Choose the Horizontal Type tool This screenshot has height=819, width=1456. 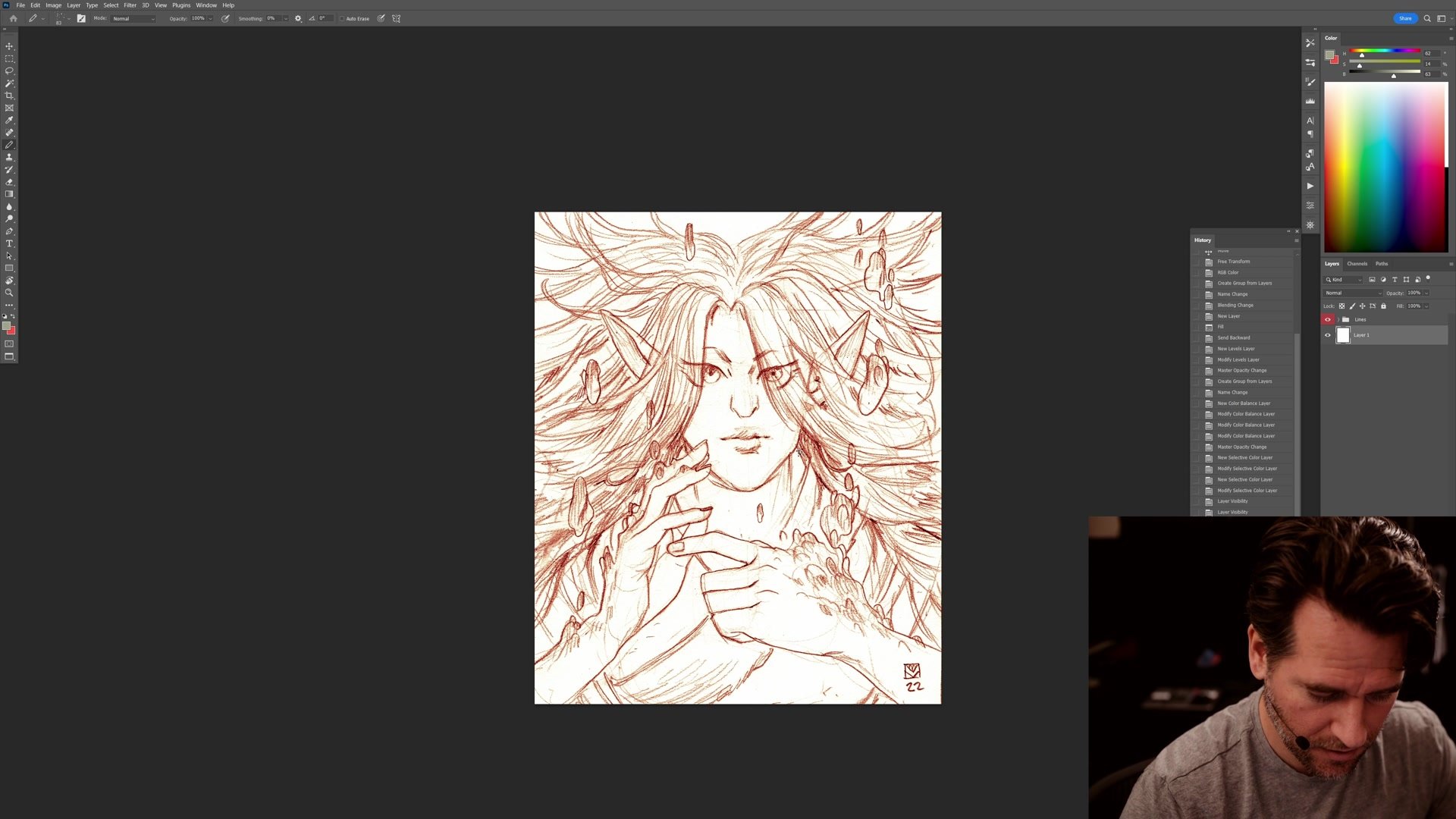[x=9, y=243]
